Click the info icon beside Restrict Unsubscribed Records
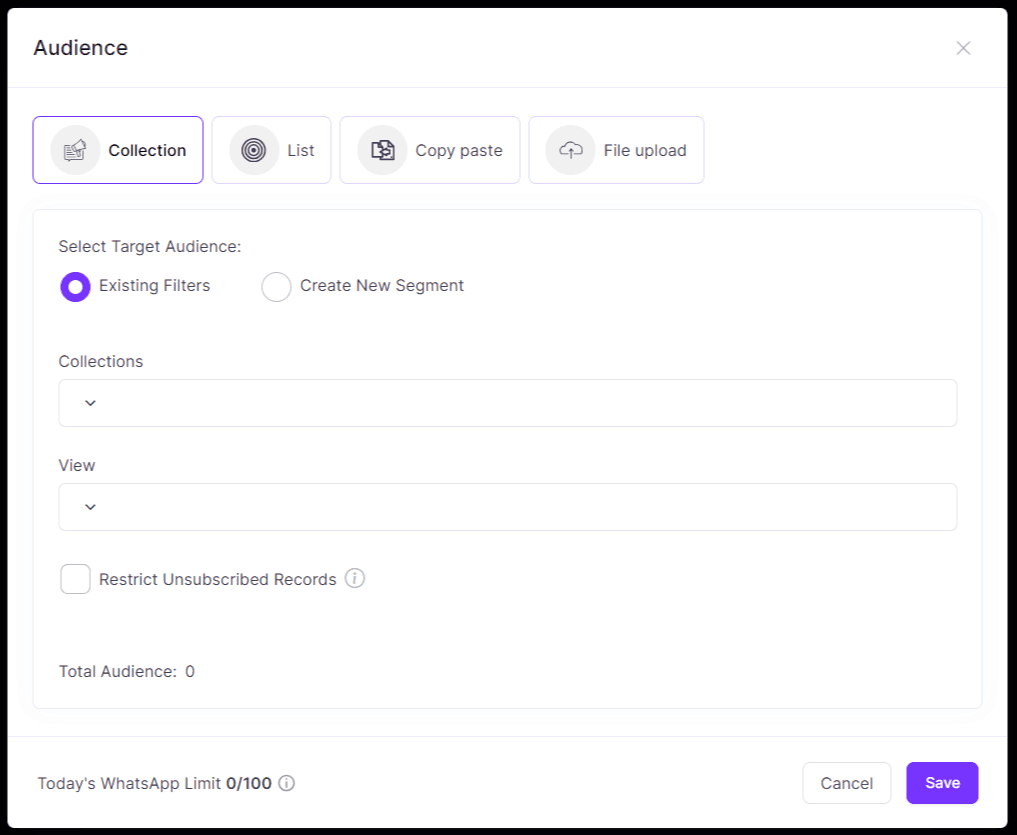 coord(355,579)
